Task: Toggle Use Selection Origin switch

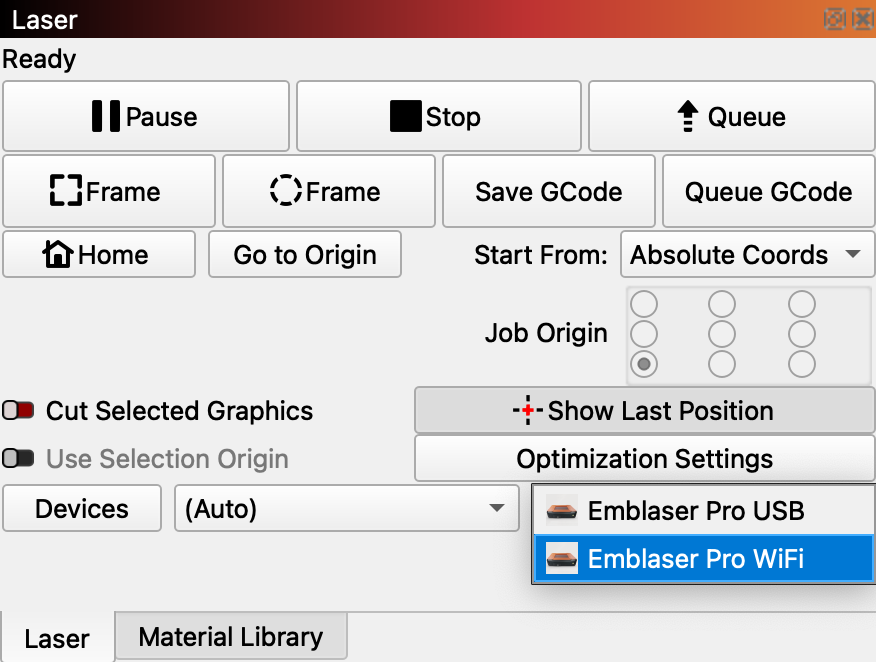Action: click(x=19, y=459)
